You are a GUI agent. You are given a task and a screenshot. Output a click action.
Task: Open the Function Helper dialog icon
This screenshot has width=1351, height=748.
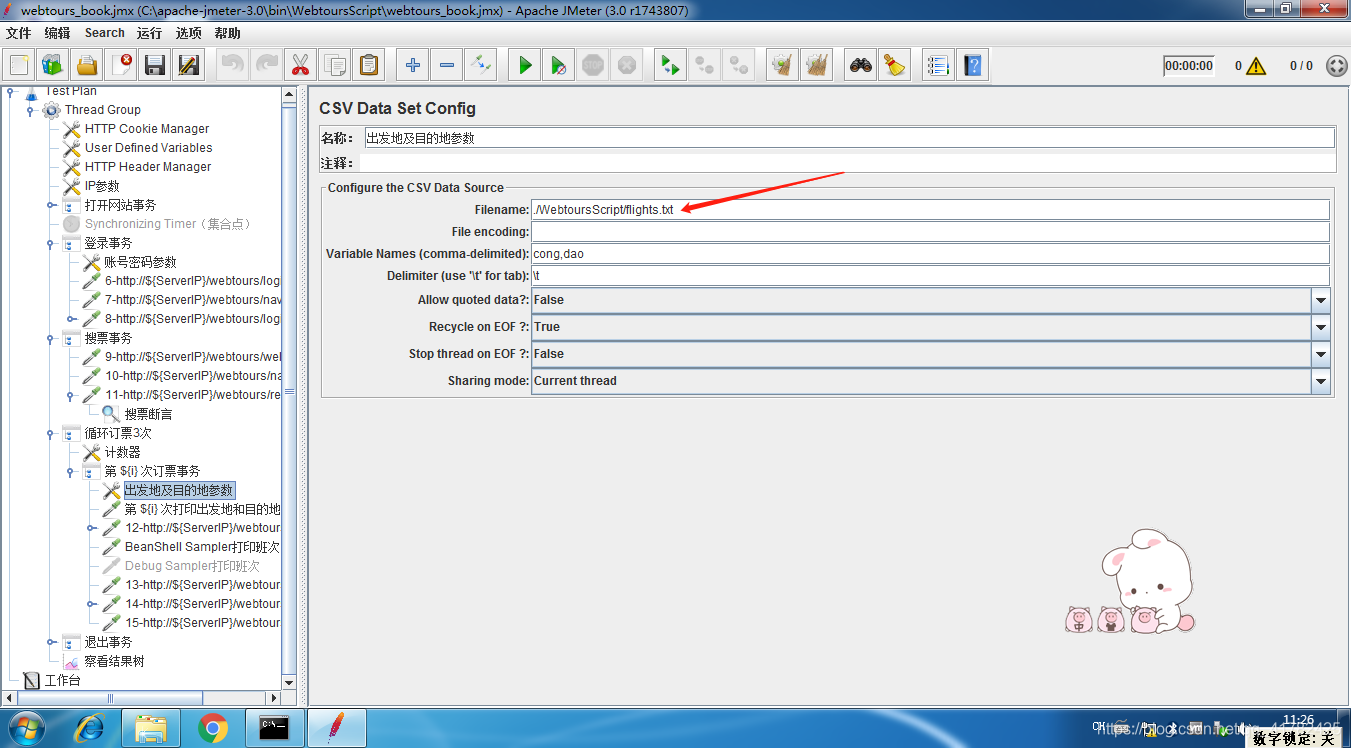point(938,66)
